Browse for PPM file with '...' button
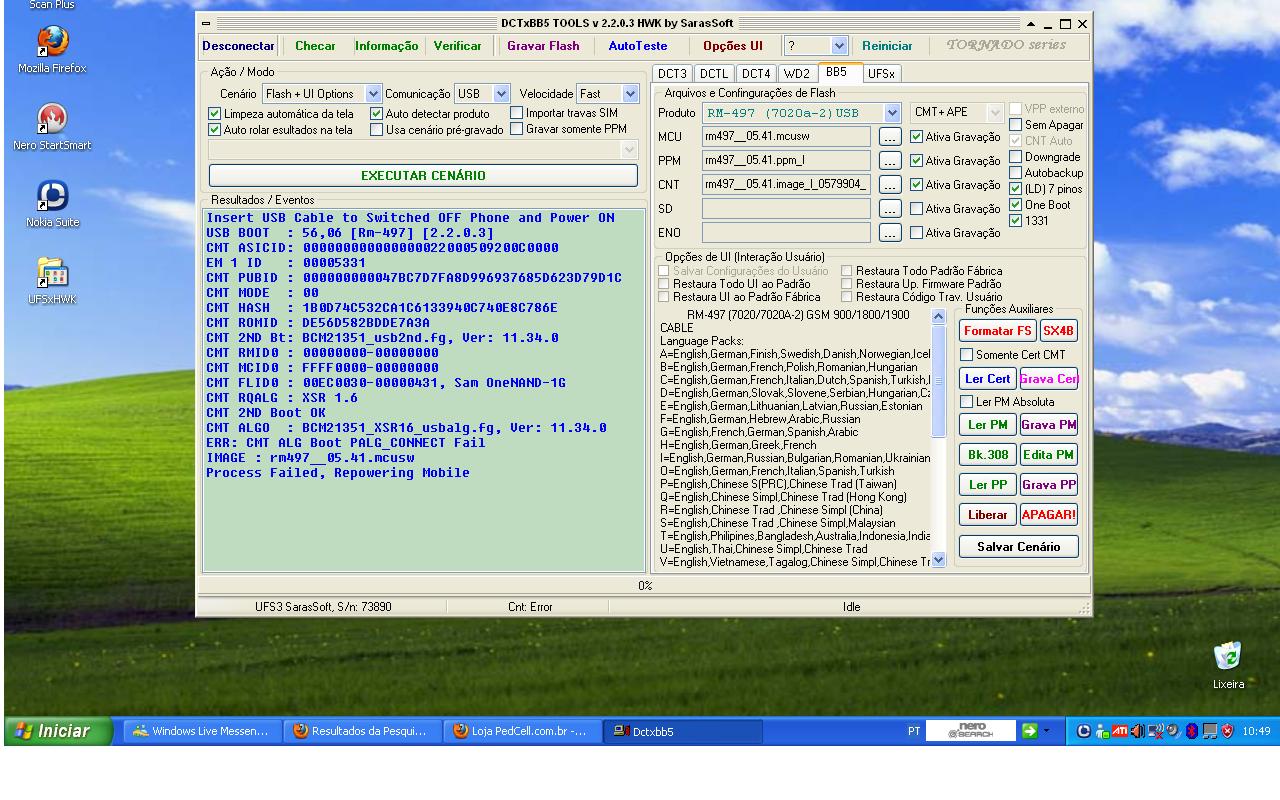Screen dimensions: 1280x800 890,161
